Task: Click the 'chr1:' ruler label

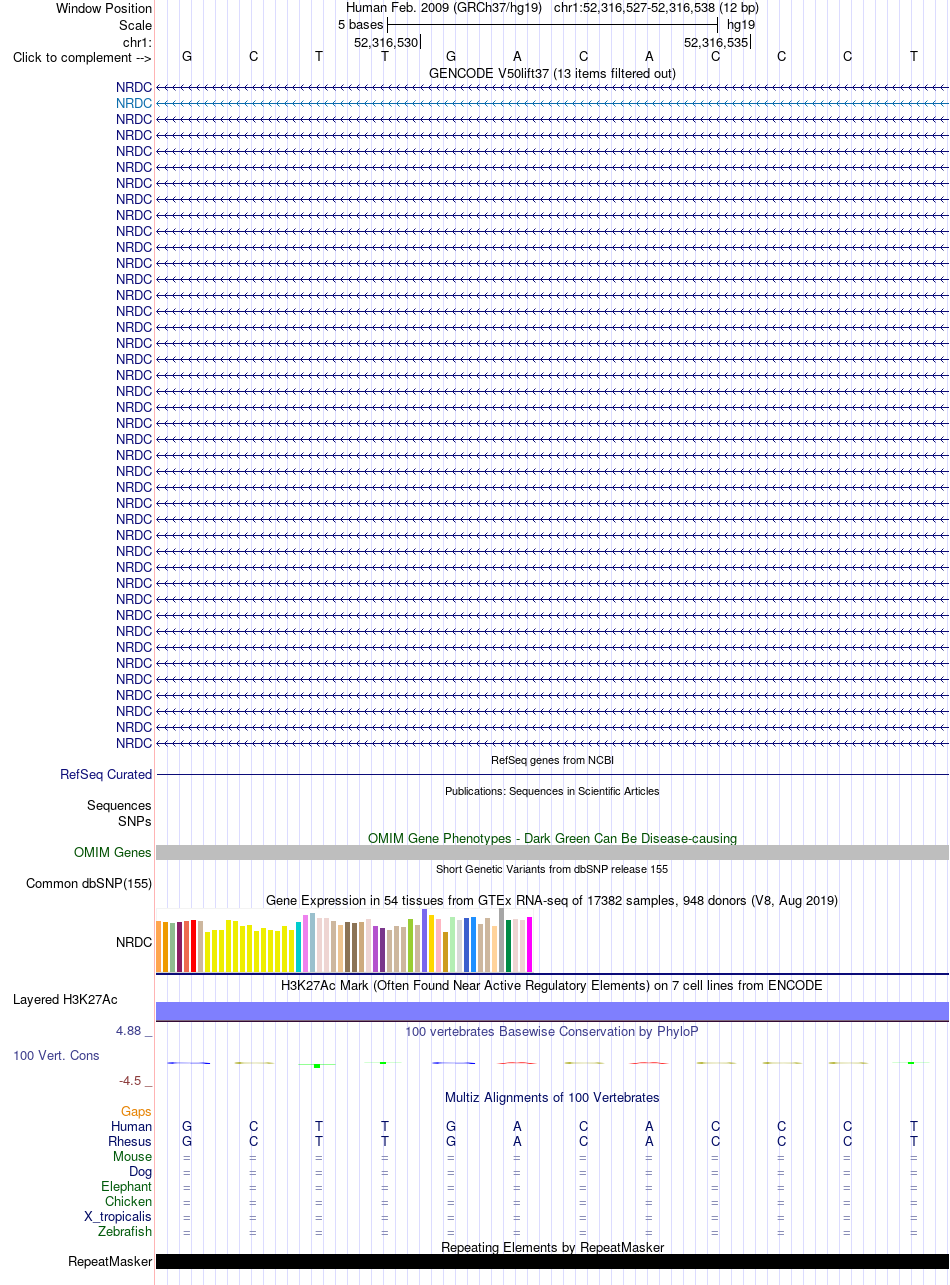Action: coord(137,42)
